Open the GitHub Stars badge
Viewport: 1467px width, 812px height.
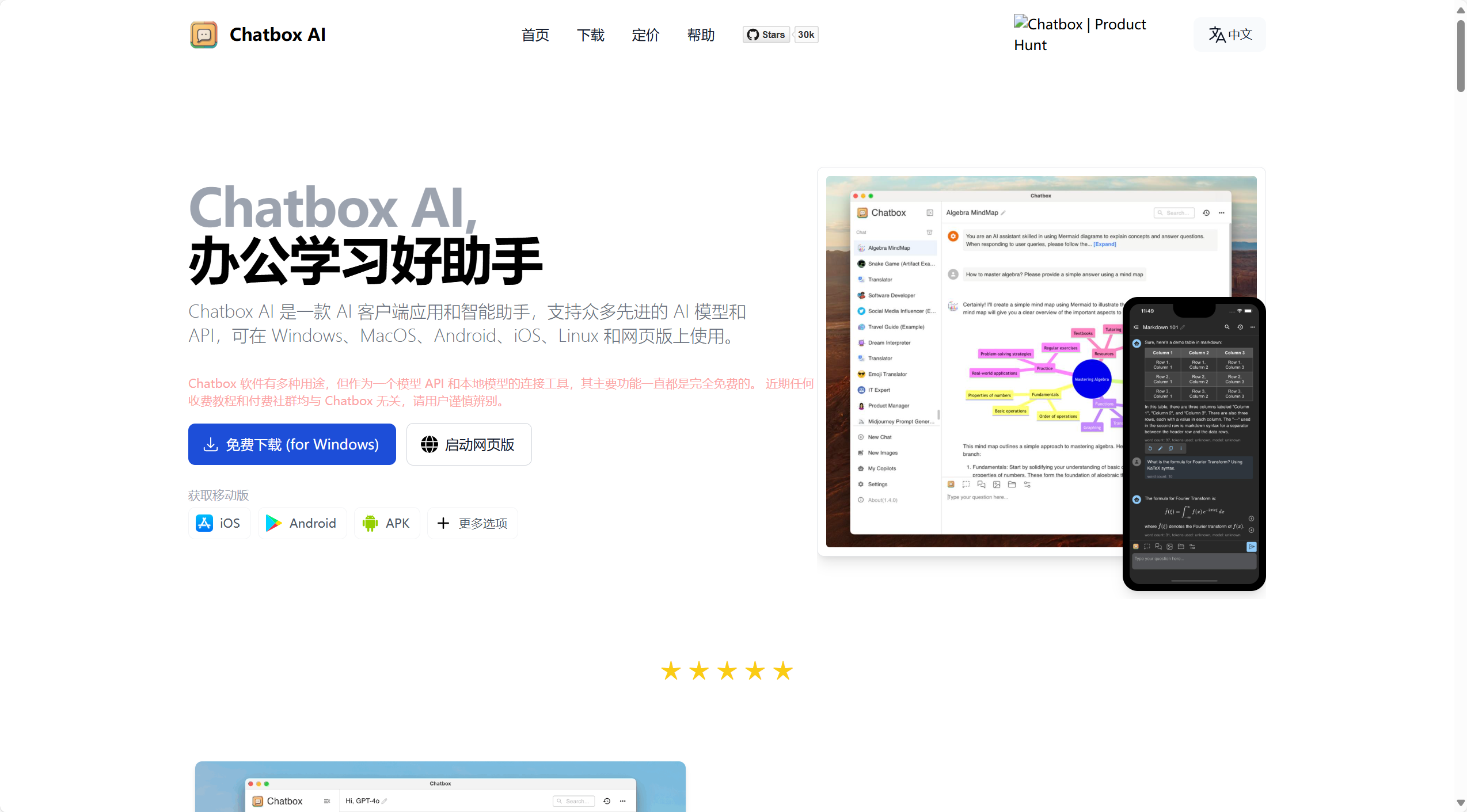pyautogui.click(x=766, y=35)
